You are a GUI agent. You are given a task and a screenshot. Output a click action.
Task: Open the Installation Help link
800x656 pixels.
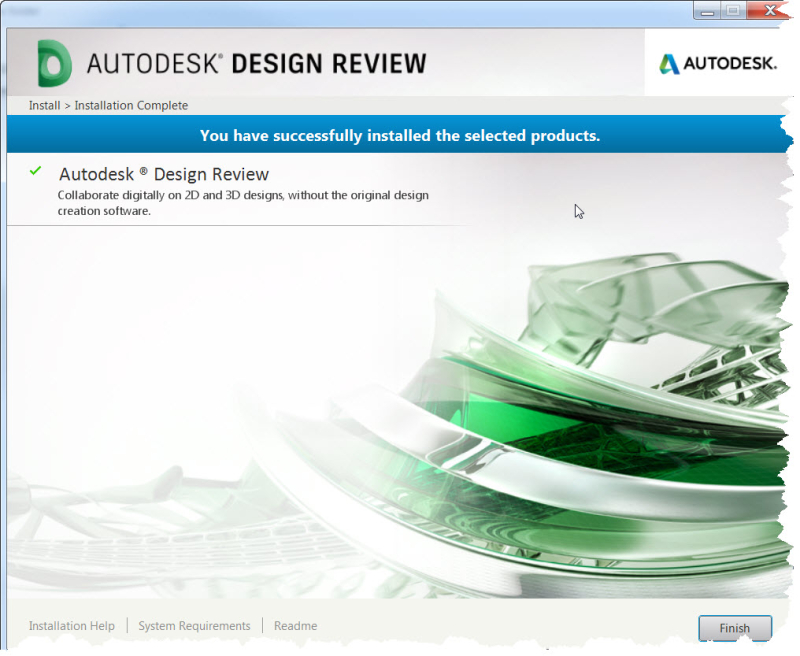point(72,626)
